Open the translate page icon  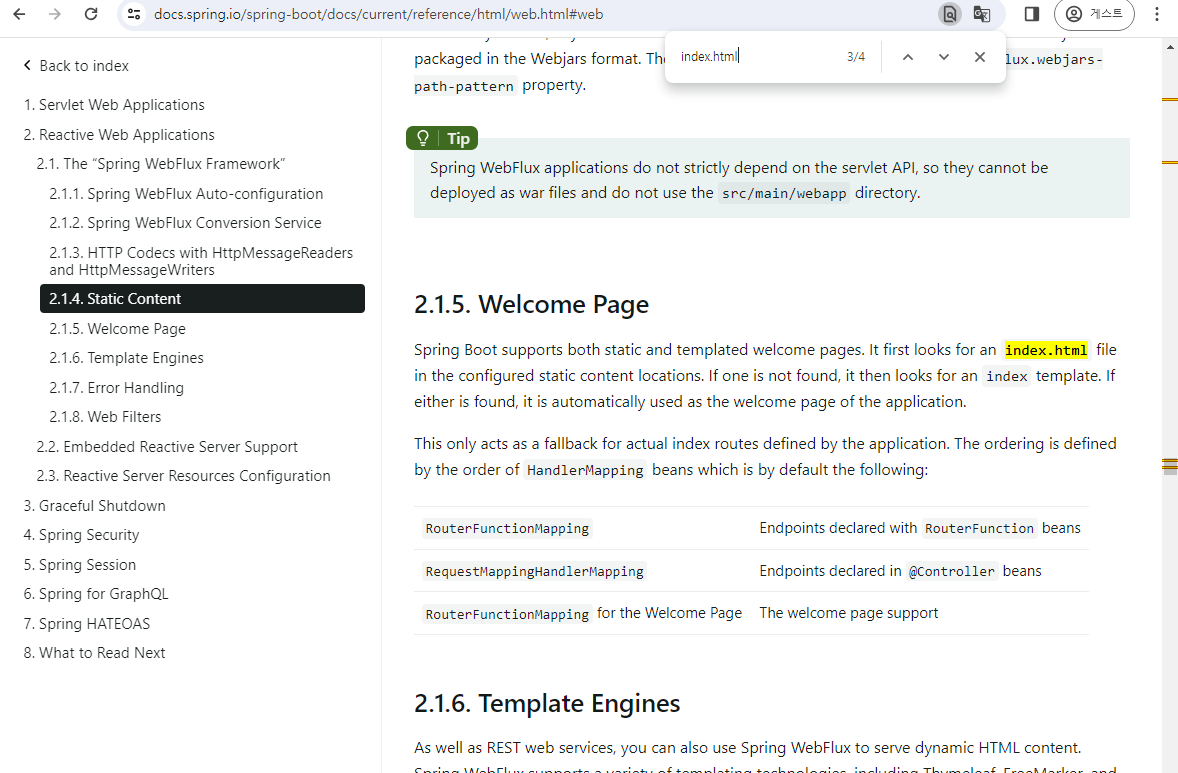(x=981, y=14)
